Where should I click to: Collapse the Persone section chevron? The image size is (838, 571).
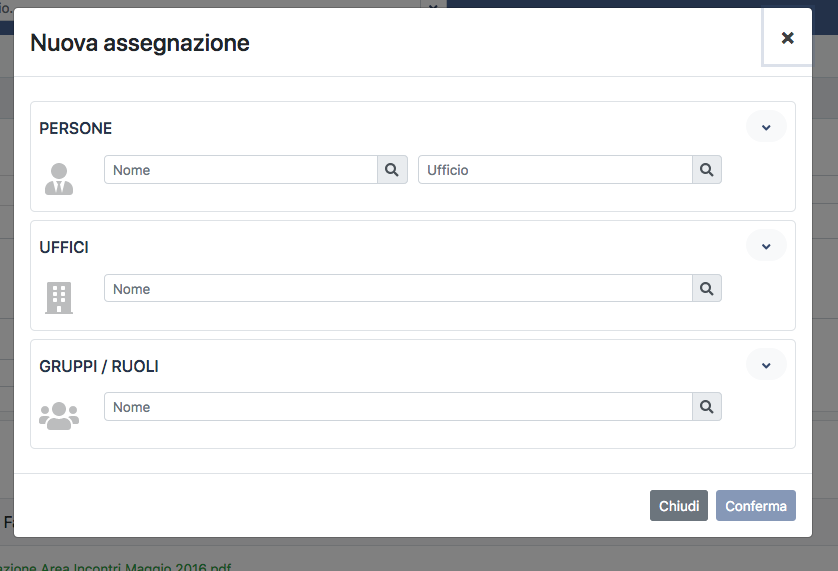(766, 127)
